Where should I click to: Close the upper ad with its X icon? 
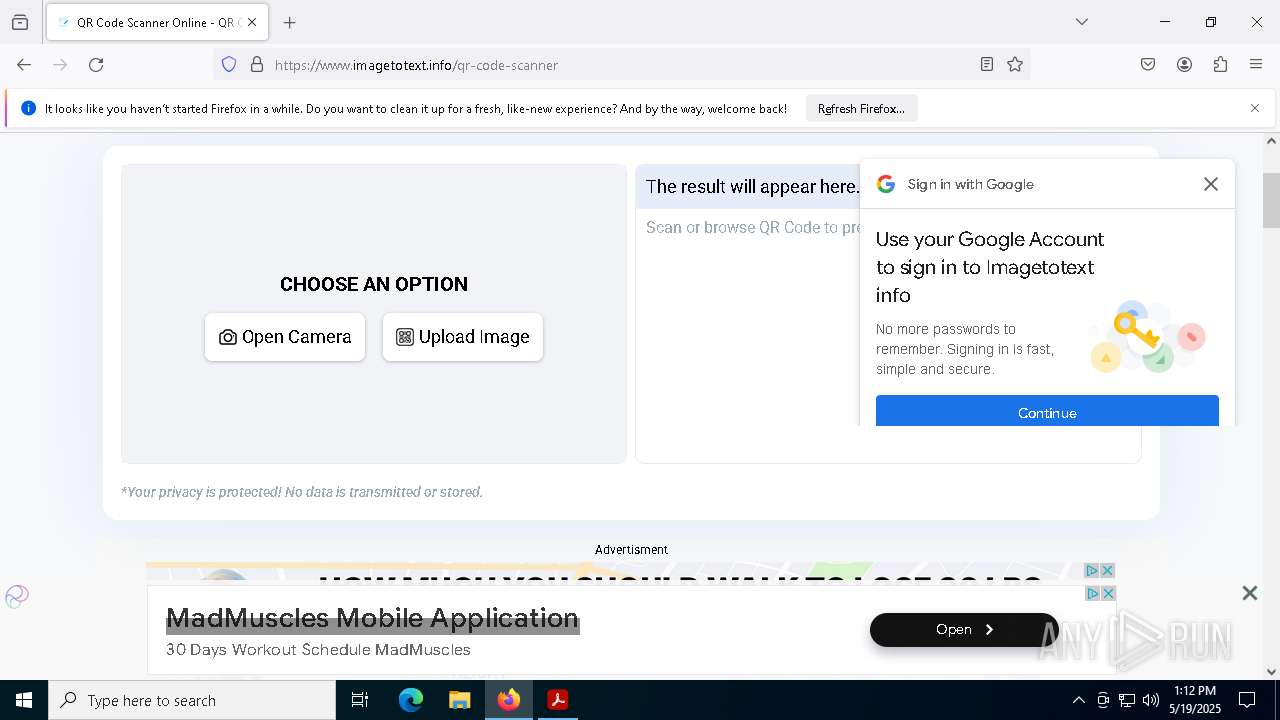tap(1108, 570)
